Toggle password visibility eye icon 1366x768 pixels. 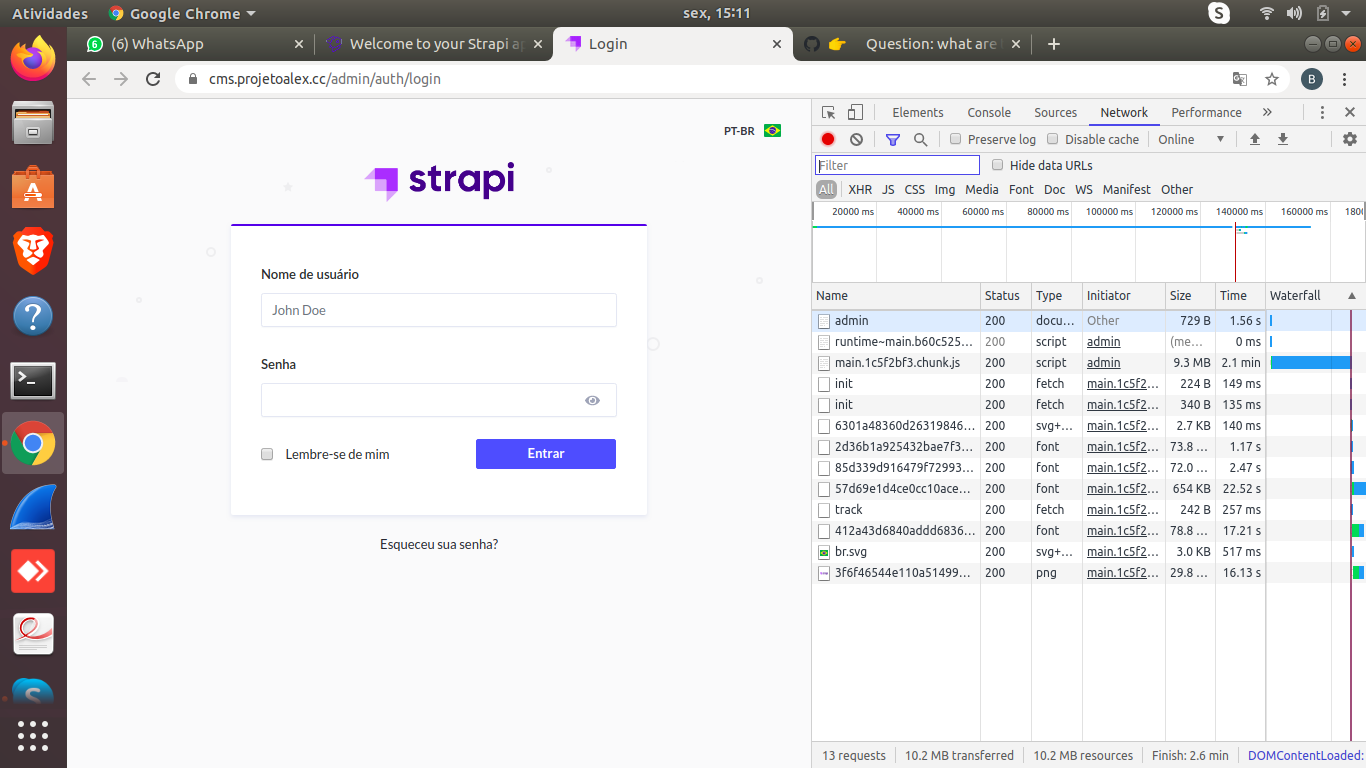coord(593,400)
